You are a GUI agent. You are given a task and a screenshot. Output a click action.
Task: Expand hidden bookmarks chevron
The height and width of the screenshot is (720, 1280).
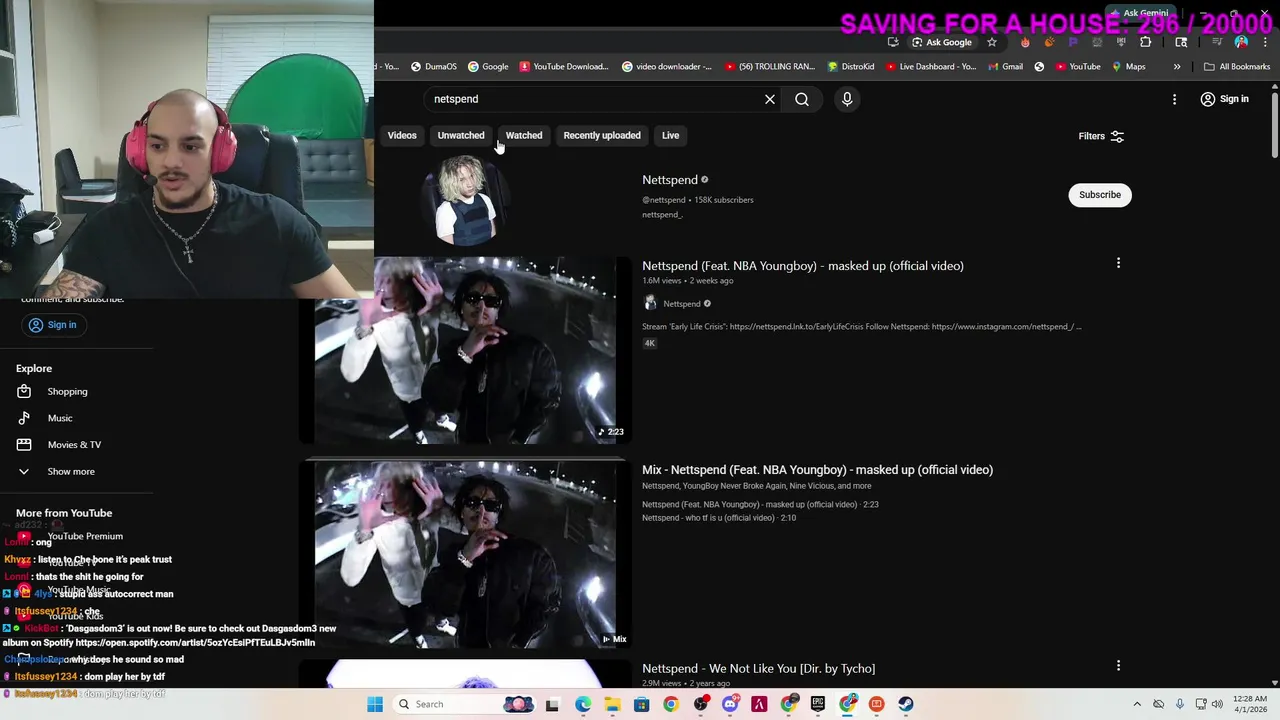[1177, 67]
